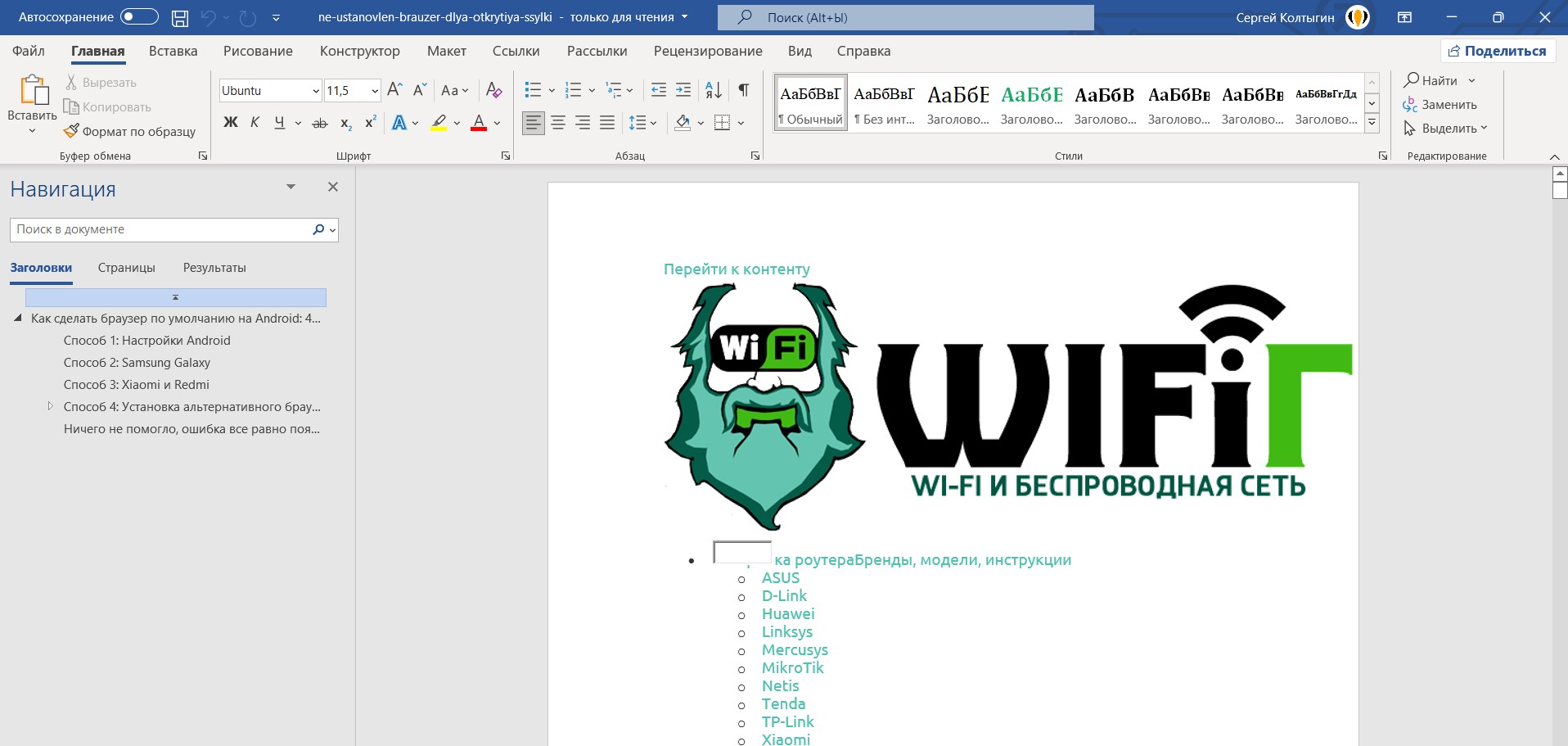Select the Без инт... style

click(x=884, y=103)
